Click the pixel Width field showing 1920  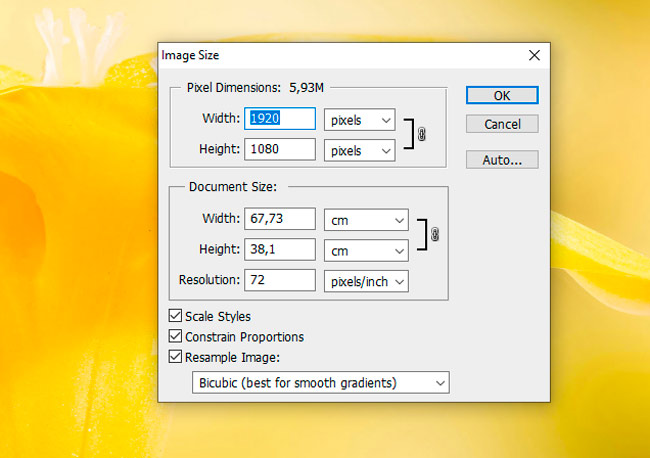(280, 120)
